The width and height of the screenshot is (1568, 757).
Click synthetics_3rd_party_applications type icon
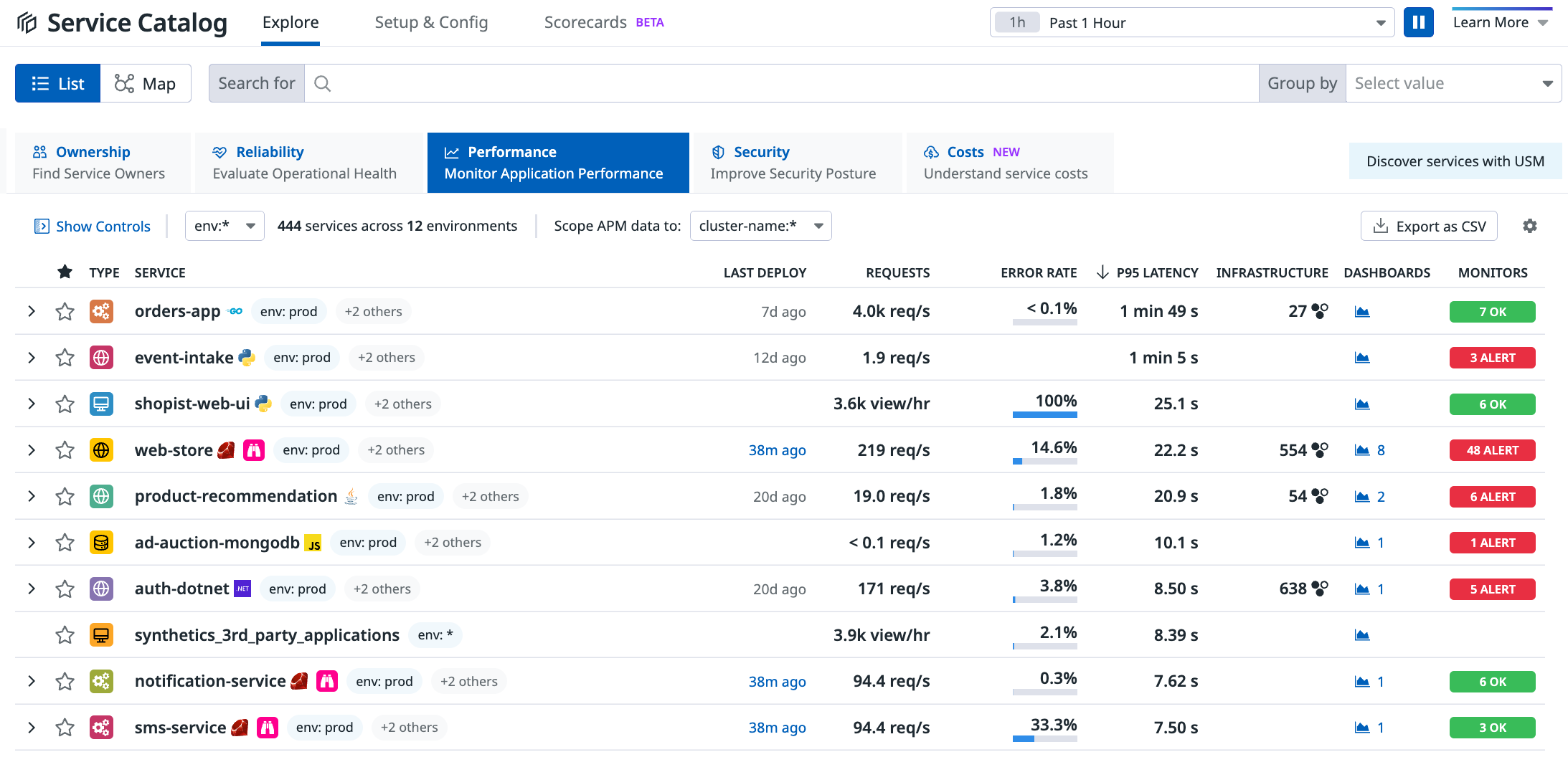tap(101, 635)
